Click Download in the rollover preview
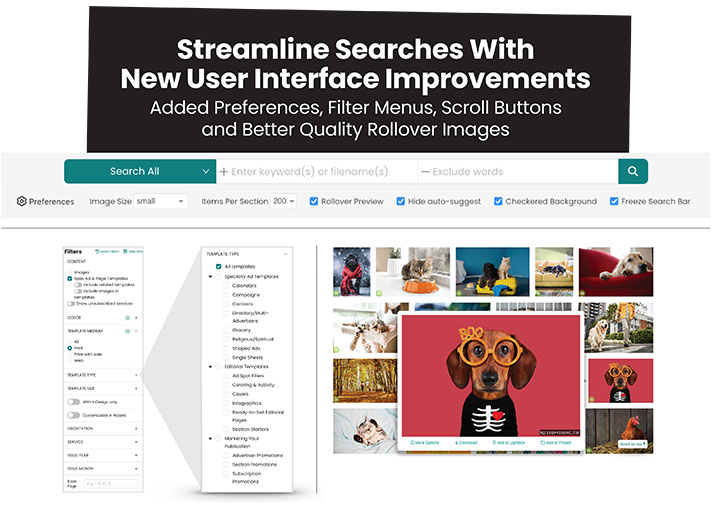 click(x=468, y=441)
